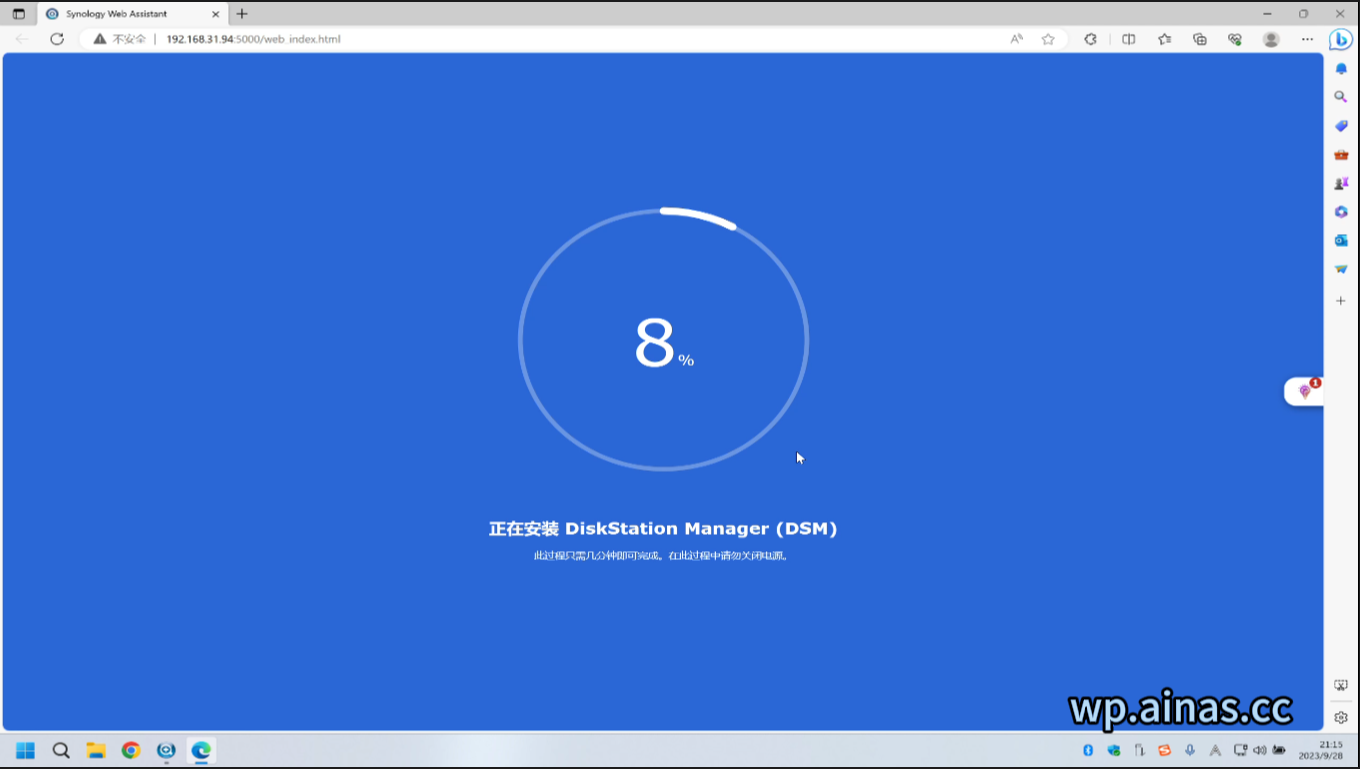Click the browser refresh button
The width and height of the screenshot is (1360, 769).
pyautogui.click(x=57, y=39)
